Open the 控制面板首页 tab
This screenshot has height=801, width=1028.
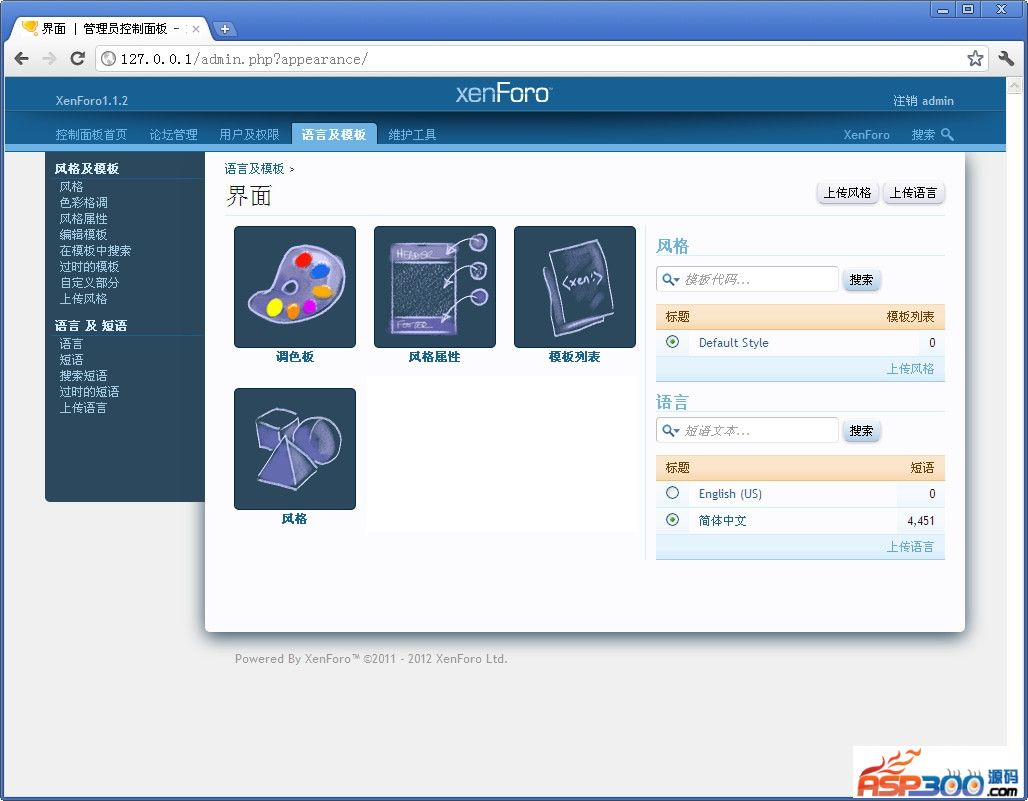click(x=91, y=134)
